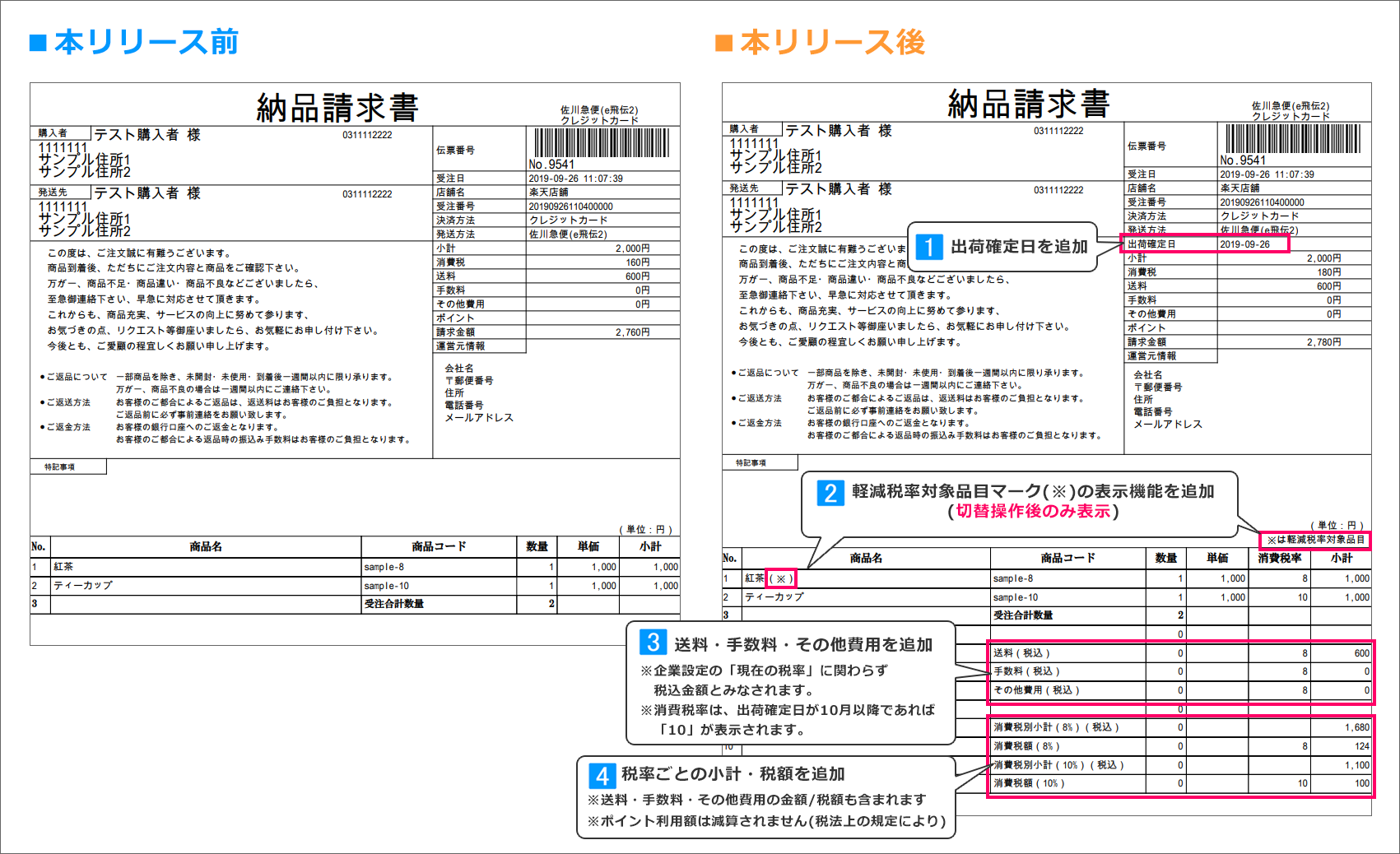The image size is (1400, 854).
Task: Select the 送料（税込）row label
Action: point(1021,652)
